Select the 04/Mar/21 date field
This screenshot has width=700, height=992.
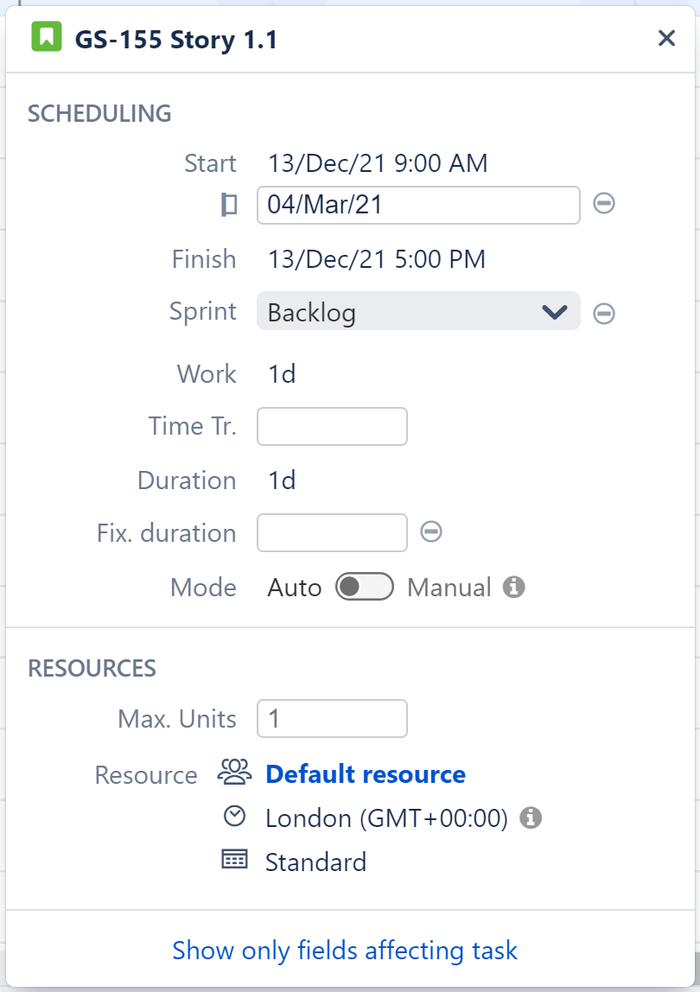[x=418, y=205]
